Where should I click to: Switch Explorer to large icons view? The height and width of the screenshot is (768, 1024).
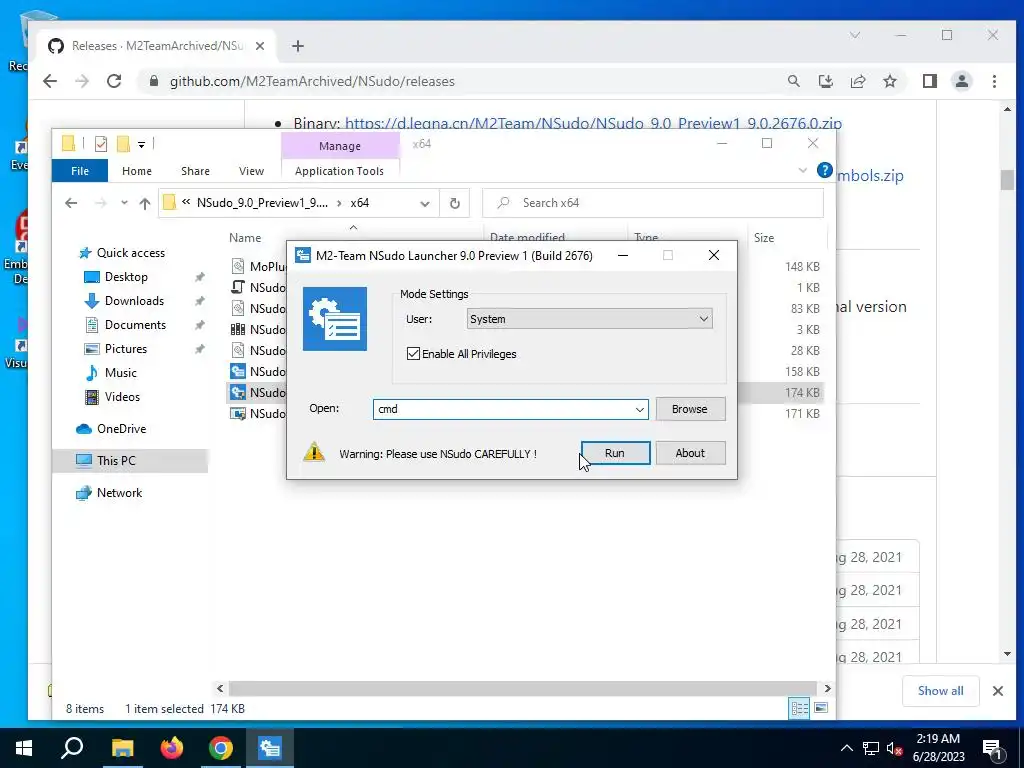coord(821,708)
